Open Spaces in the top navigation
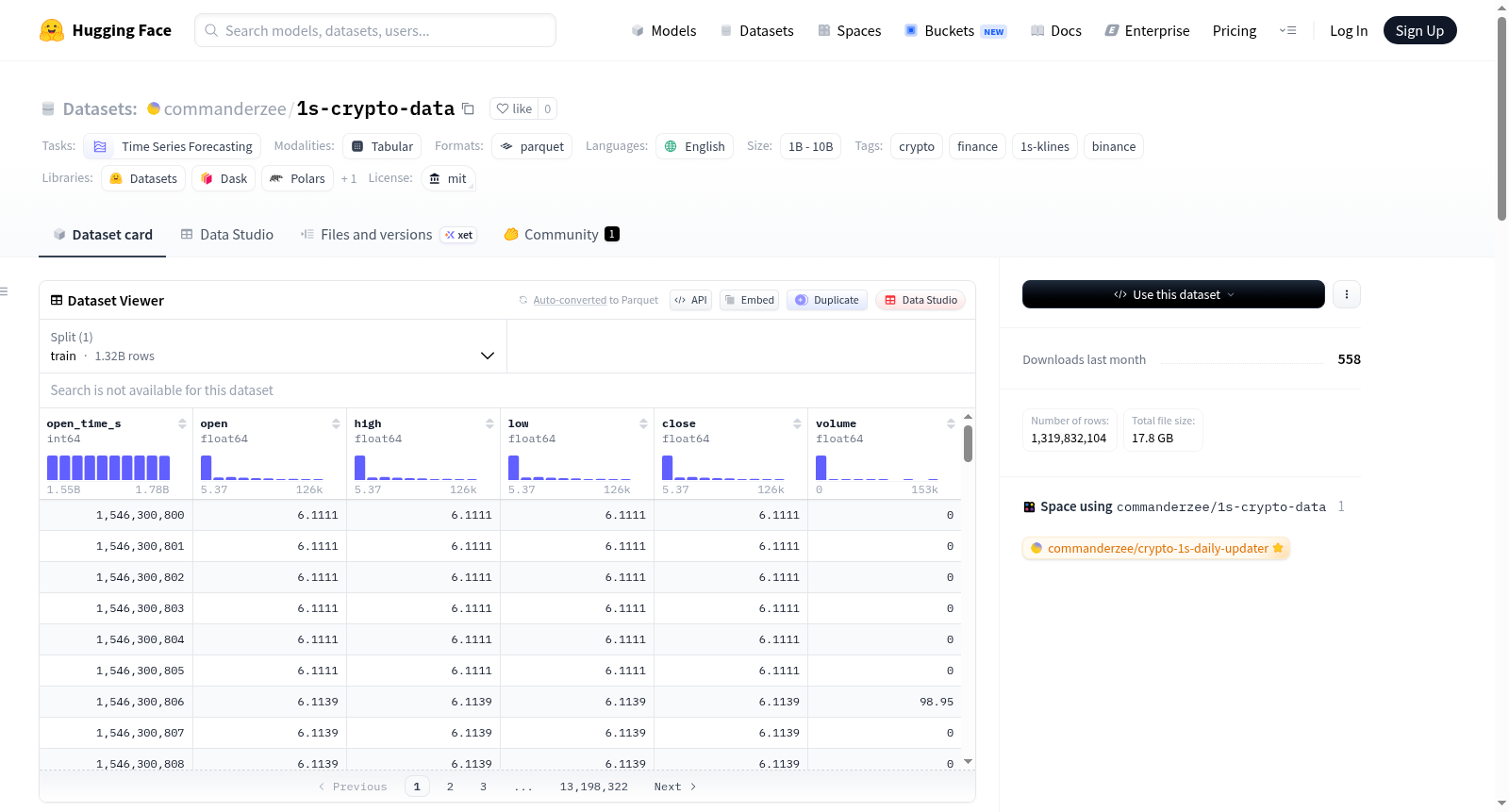 (x=849, y=31)
